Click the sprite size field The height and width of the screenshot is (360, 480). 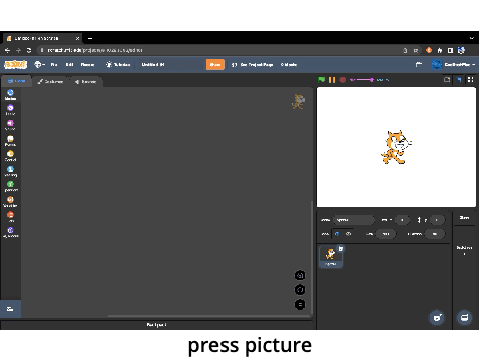coord(386,234)
